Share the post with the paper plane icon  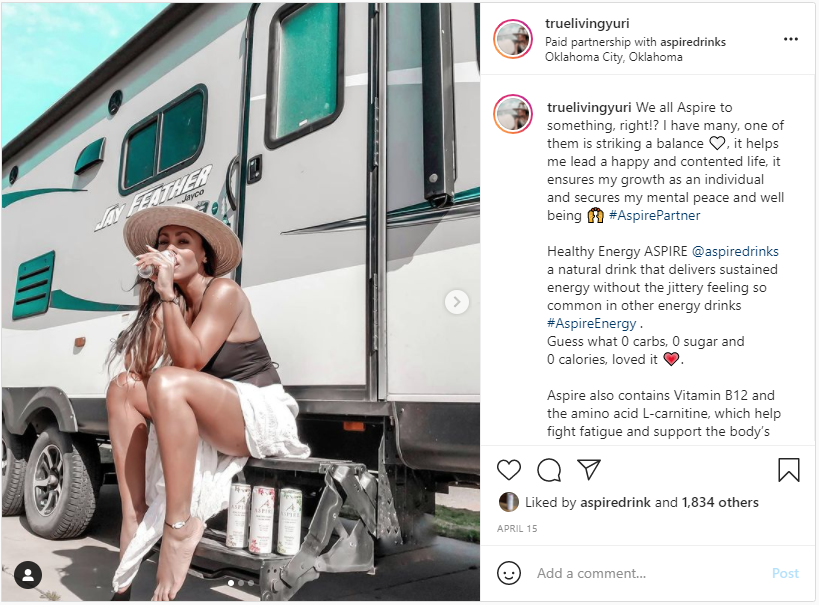point(589,469)
